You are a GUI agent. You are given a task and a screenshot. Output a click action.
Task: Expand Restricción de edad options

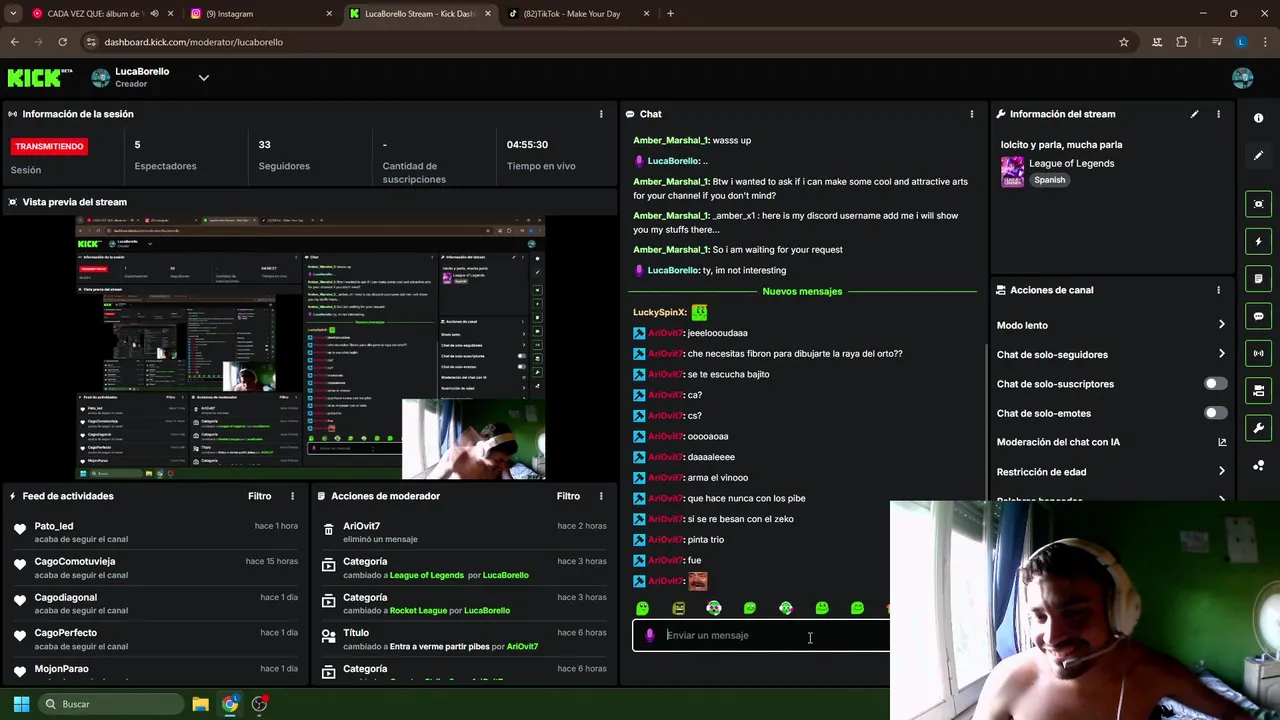point(1221,472)
